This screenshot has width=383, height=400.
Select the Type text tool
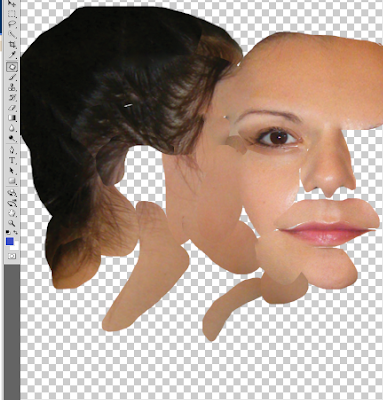[x=12, y=160]
